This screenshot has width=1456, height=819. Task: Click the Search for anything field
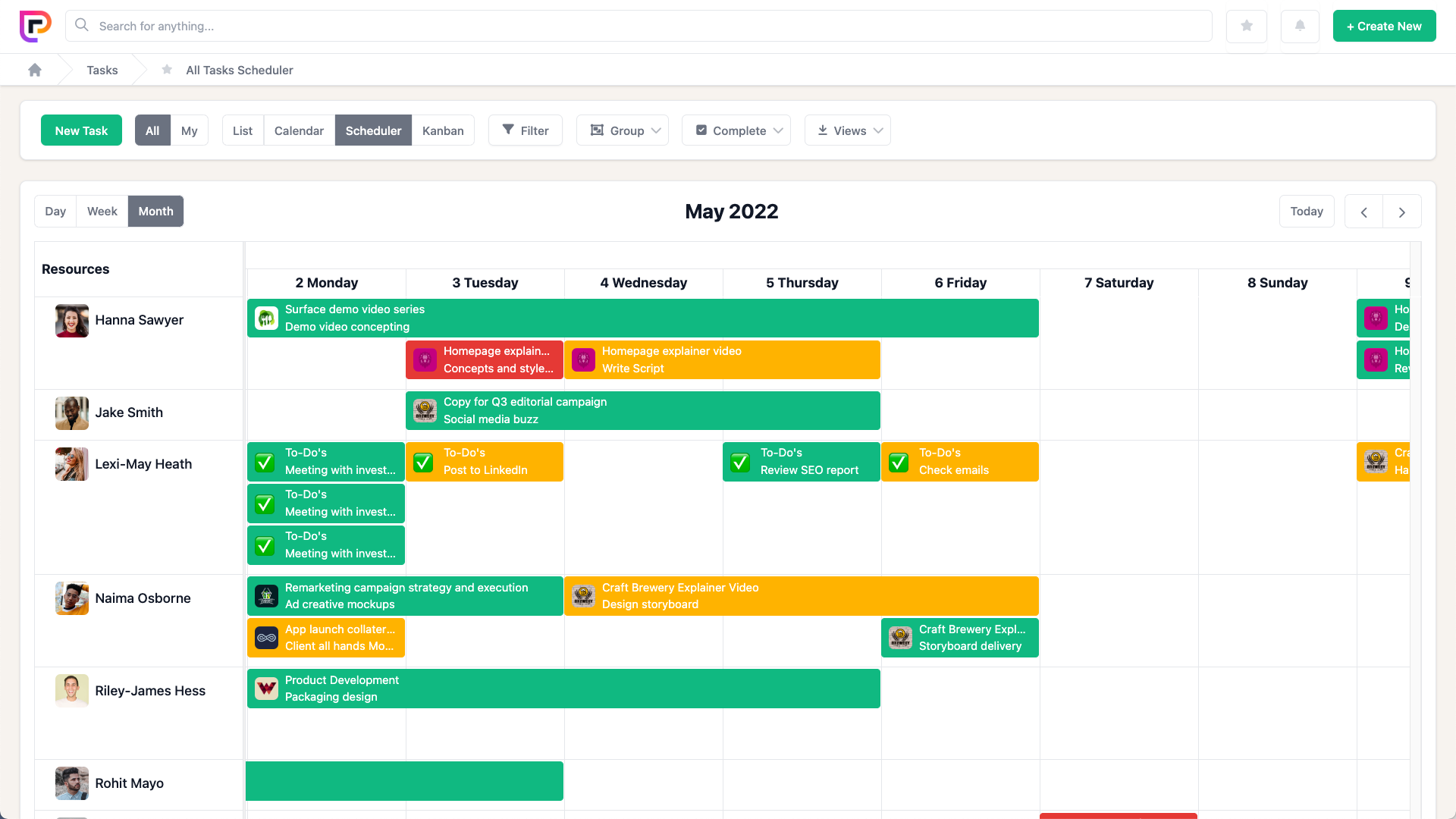(639, 26)
